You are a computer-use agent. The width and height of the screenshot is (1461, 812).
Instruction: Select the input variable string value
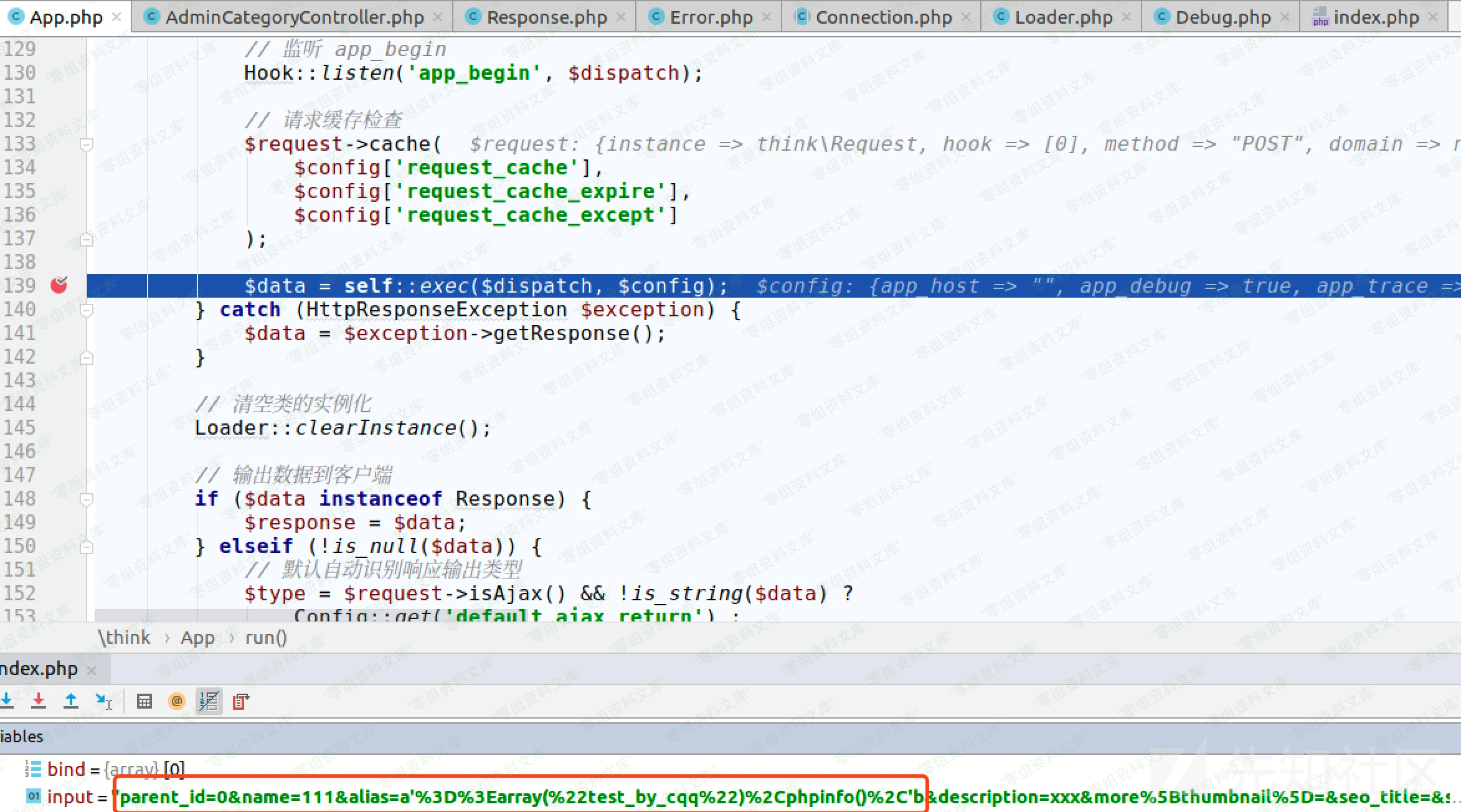click(520, 797)
